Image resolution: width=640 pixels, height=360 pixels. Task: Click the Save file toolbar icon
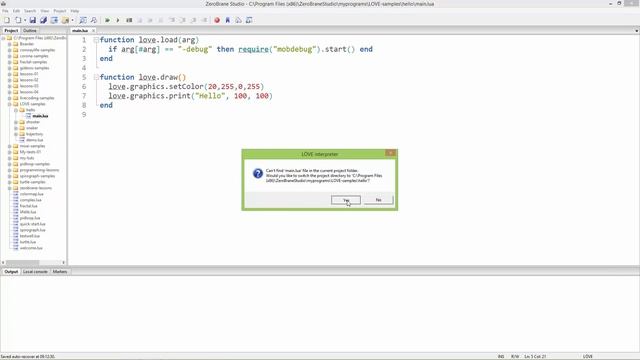tap(33, 20)
